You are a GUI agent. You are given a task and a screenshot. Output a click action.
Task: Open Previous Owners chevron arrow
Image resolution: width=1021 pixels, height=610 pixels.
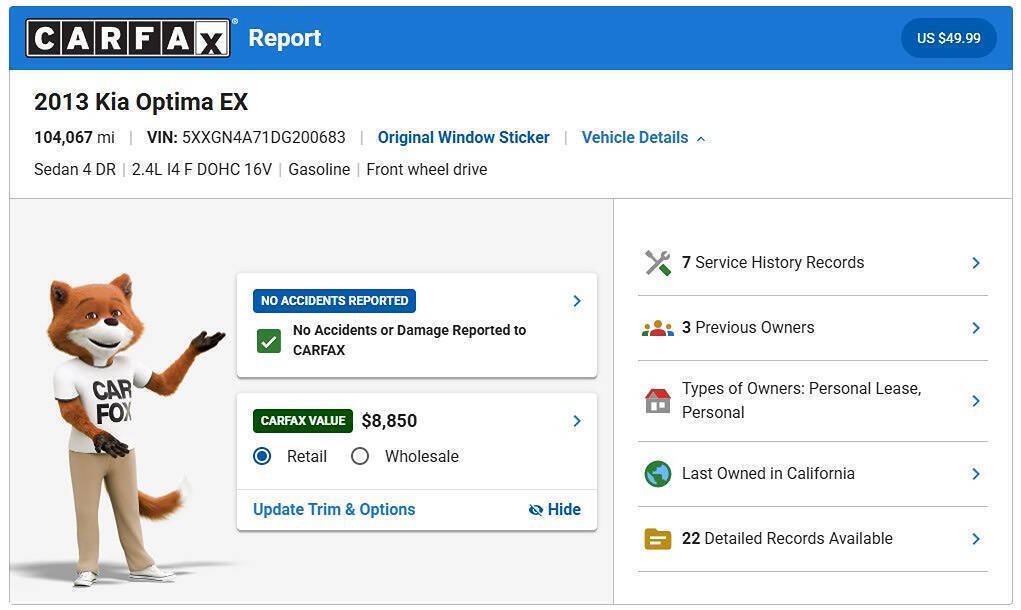click(x=975, y=328)
